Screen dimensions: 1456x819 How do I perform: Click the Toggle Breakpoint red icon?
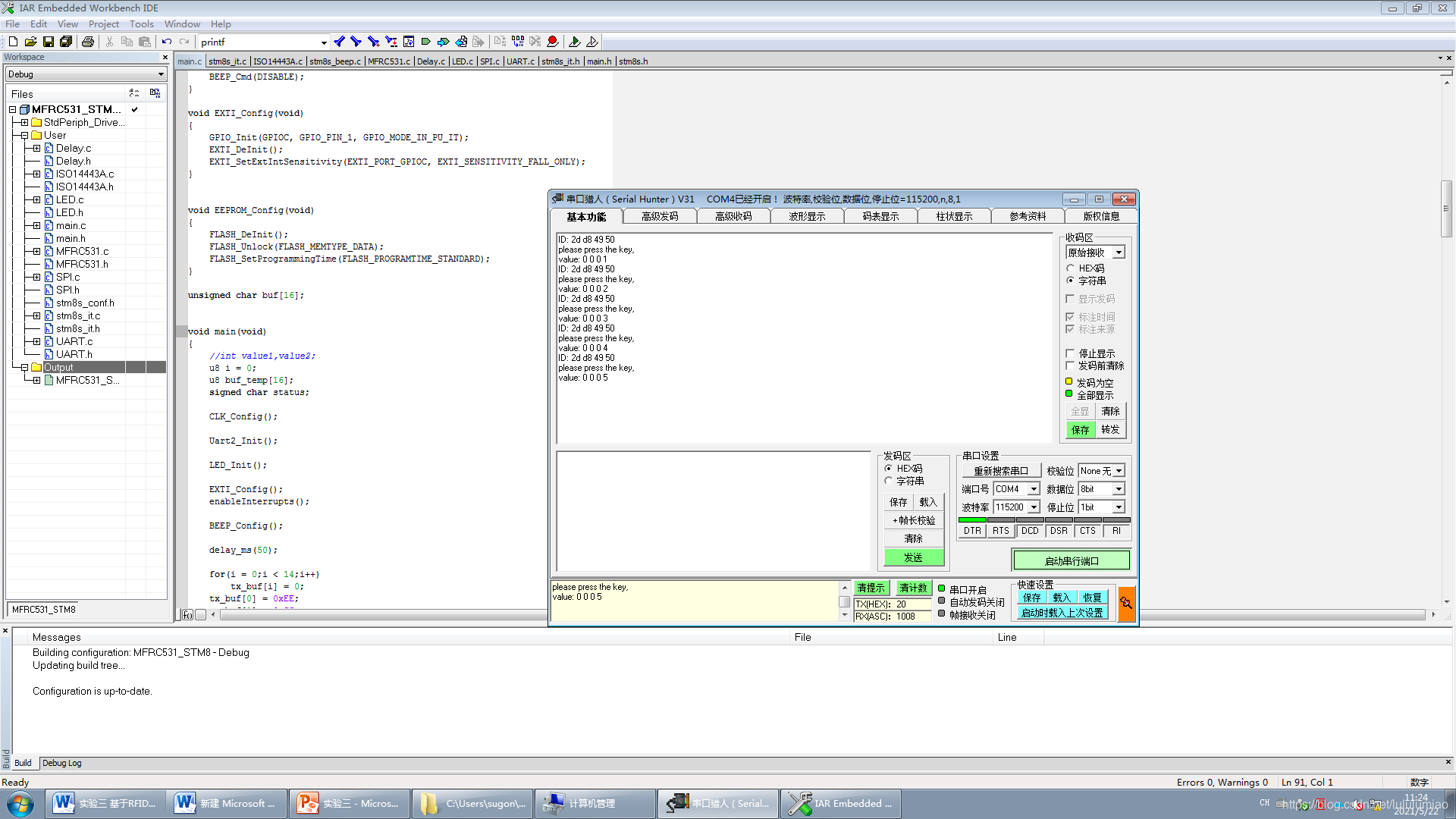pos(553,42)
